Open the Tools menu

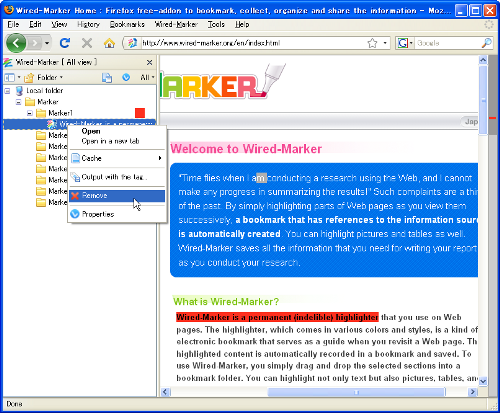pos(216,24)
